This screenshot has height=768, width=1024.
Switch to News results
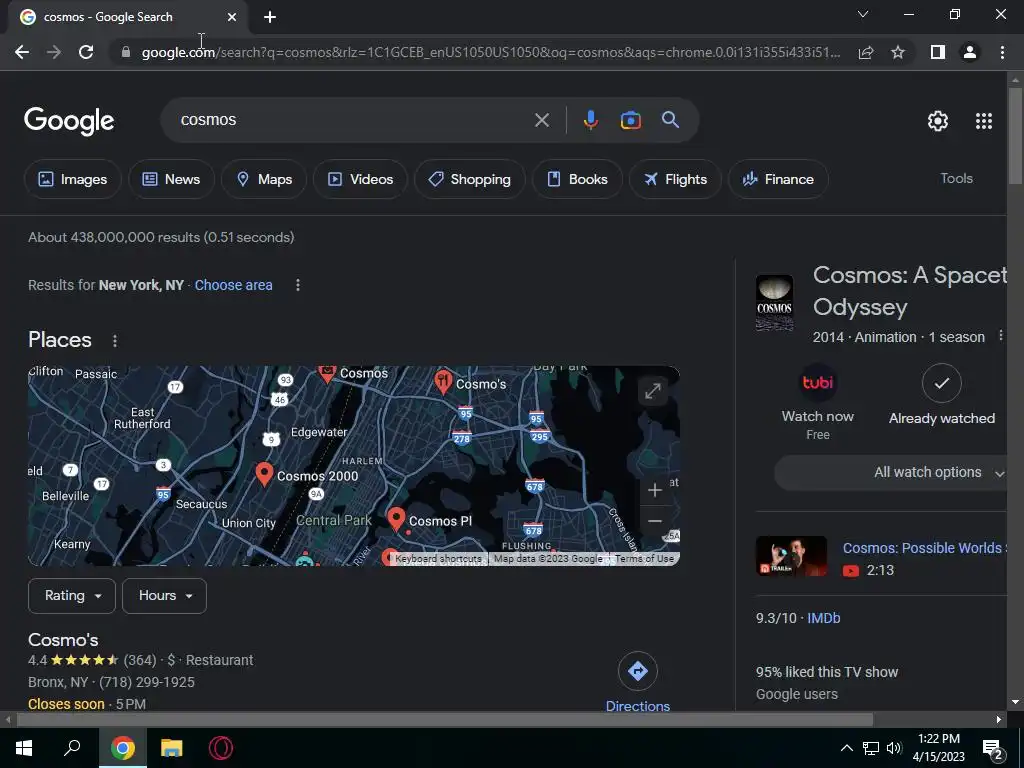(171, 179)
